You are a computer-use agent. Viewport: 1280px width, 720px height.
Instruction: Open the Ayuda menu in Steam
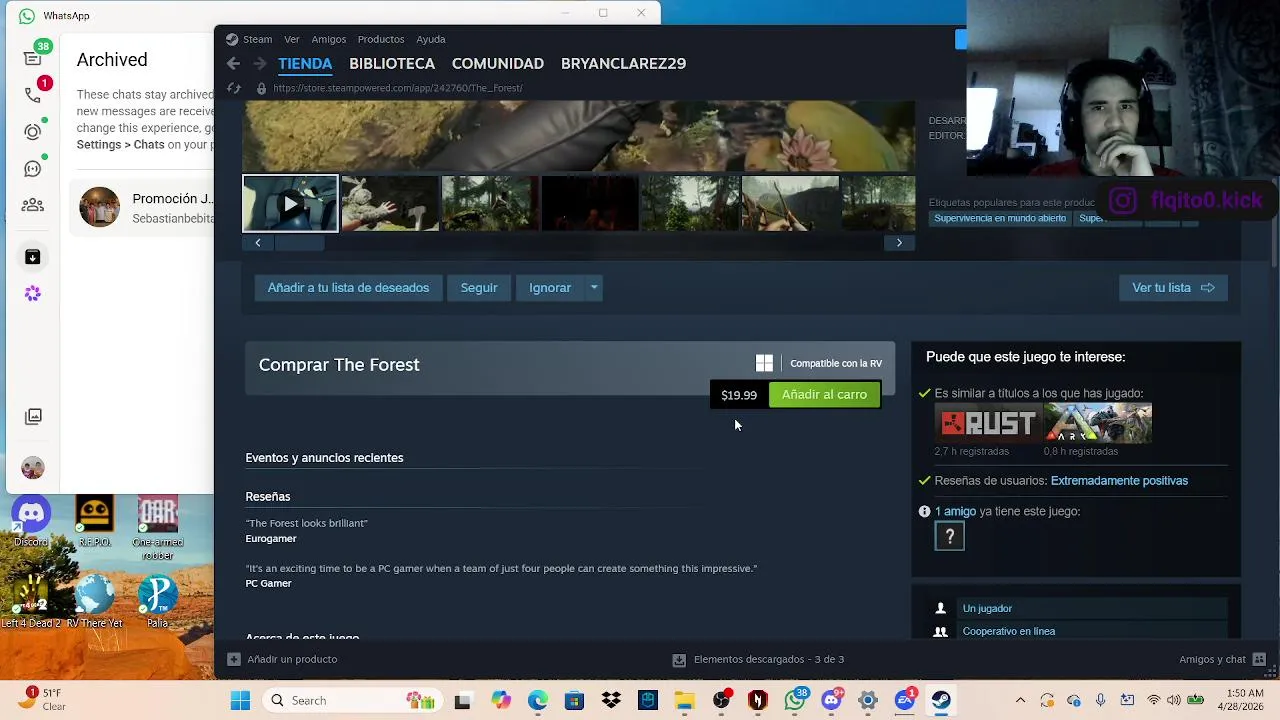coord(431,39)
